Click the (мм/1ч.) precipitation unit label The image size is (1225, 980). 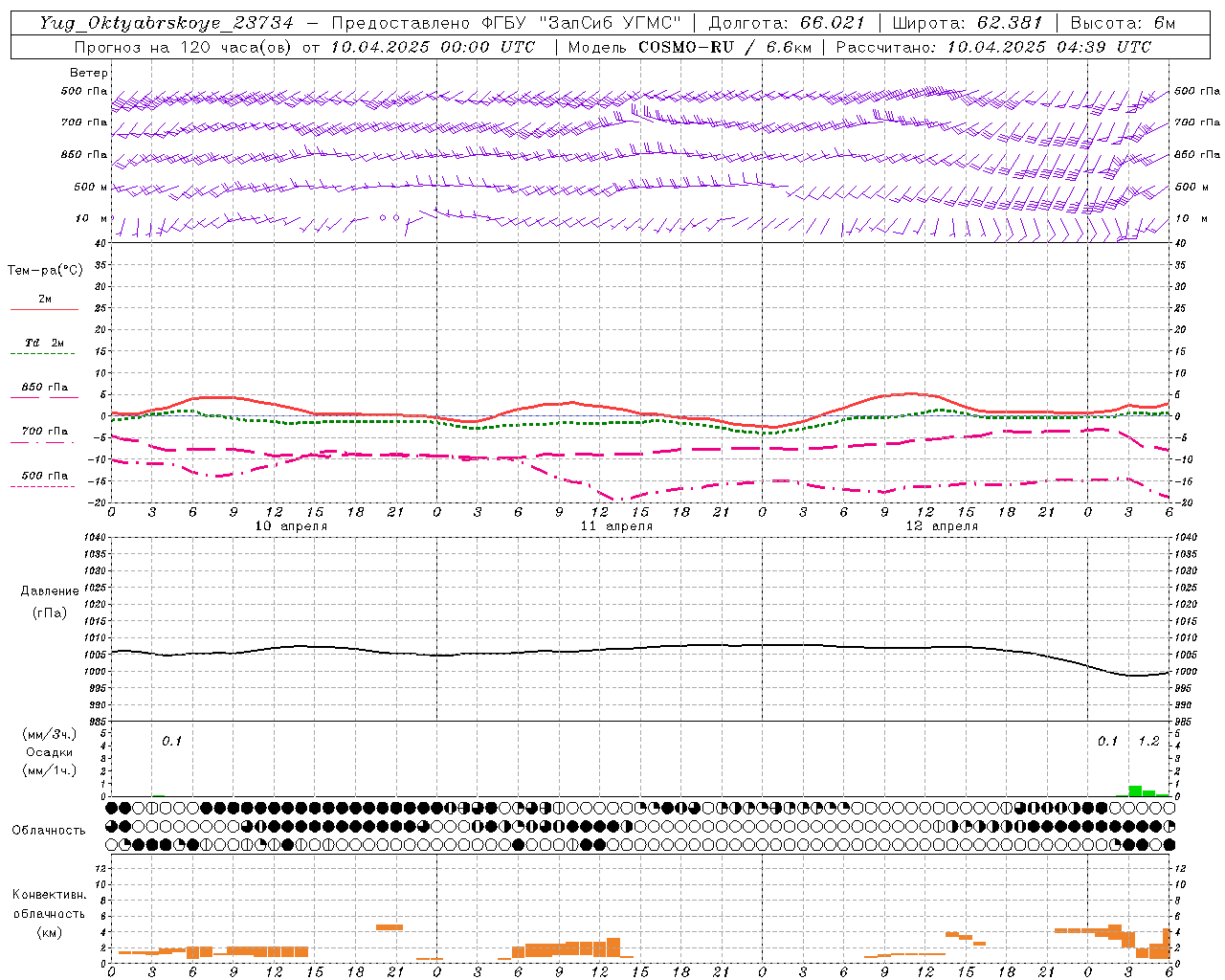click(50, 770)
